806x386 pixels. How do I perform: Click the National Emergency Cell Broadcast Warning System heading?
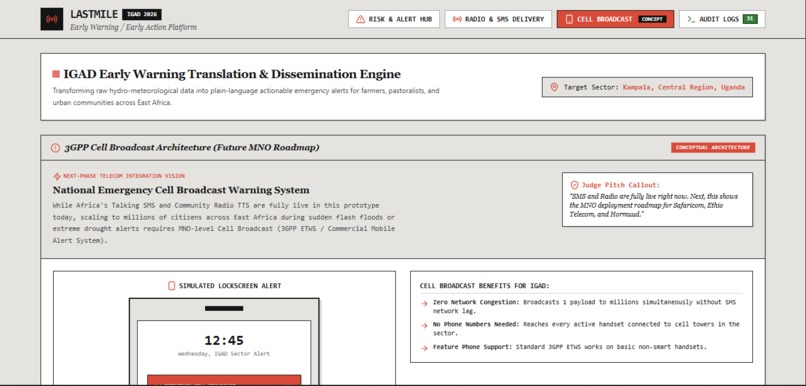[181, 190]
